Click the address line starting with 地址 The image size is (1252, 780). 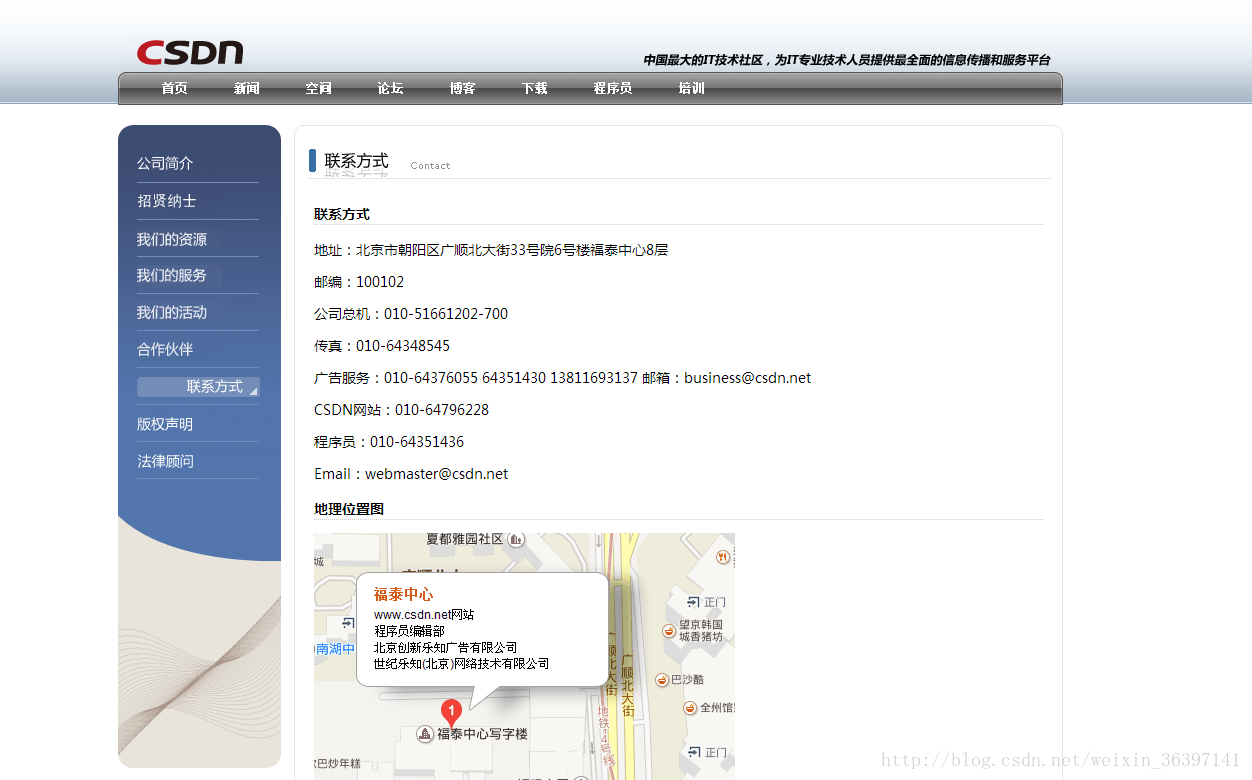[x=491, y=250]
